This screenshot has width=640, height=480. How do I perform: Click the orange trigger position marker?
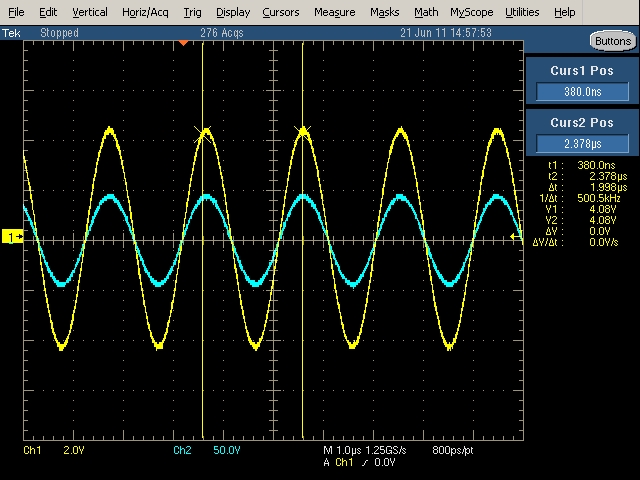(183, 42)
